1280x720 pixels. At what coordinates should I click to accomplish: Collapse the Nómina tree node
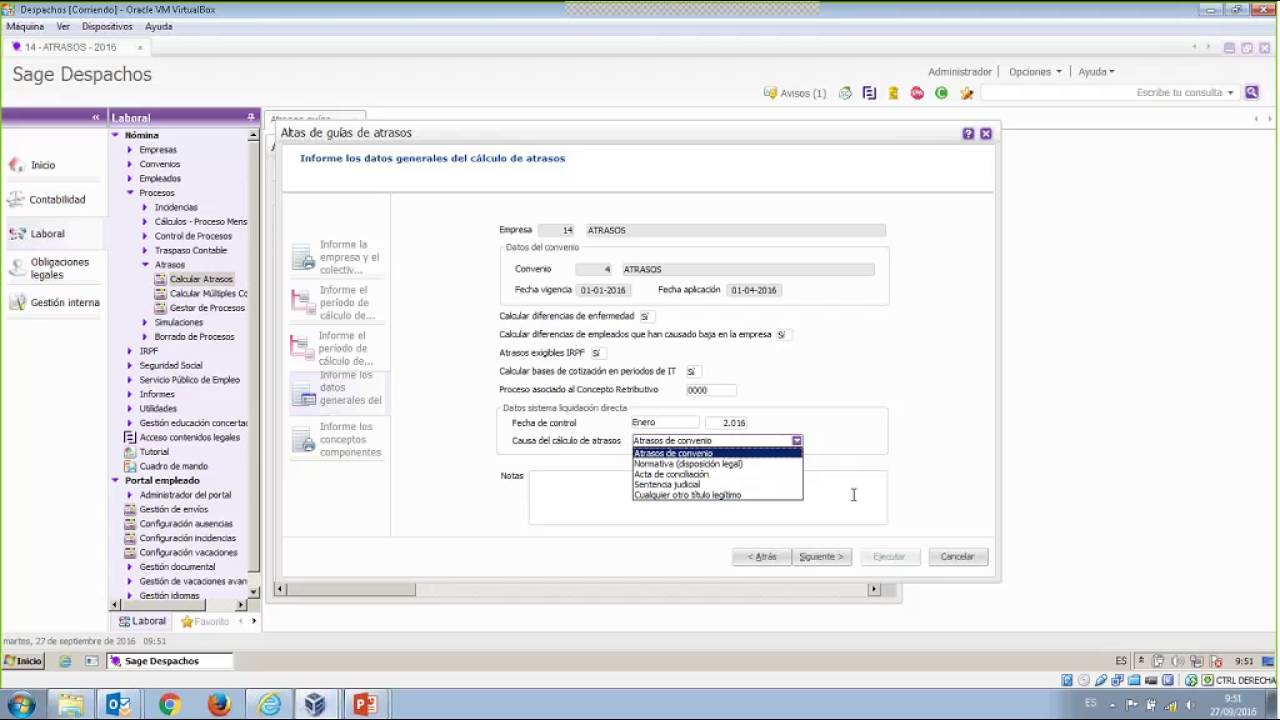coord(115,135)
